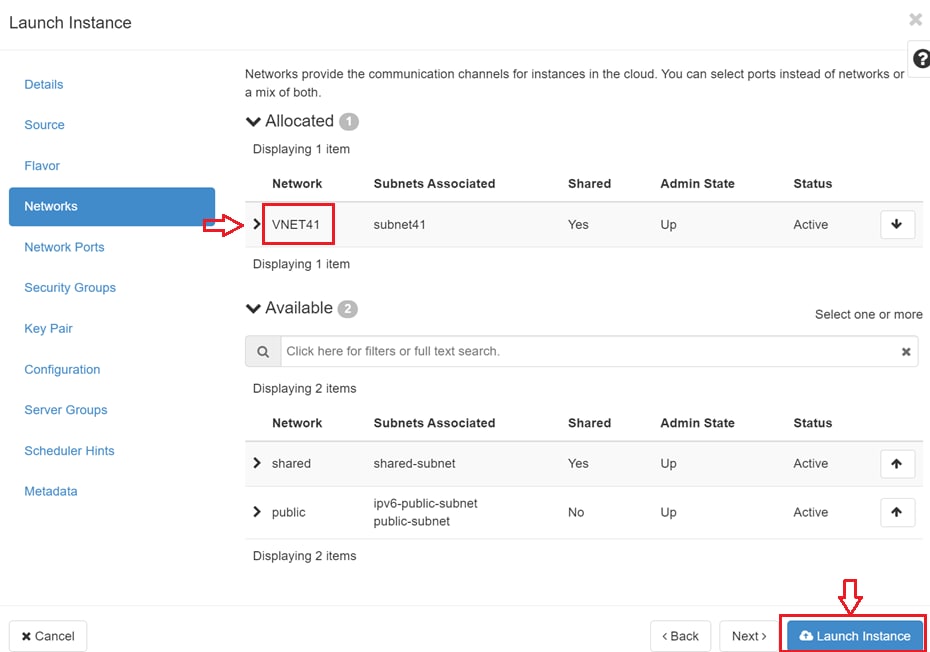
Task: Click the VNET41 network name
Action: (x=295, y=224)
